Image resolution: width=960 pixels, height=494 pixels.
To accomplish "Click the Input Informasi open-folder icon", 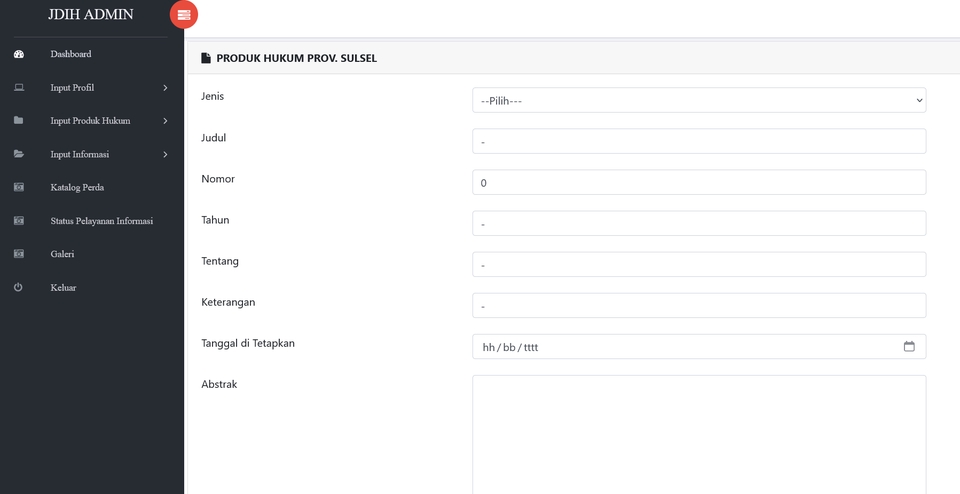I will pos(18,154).
